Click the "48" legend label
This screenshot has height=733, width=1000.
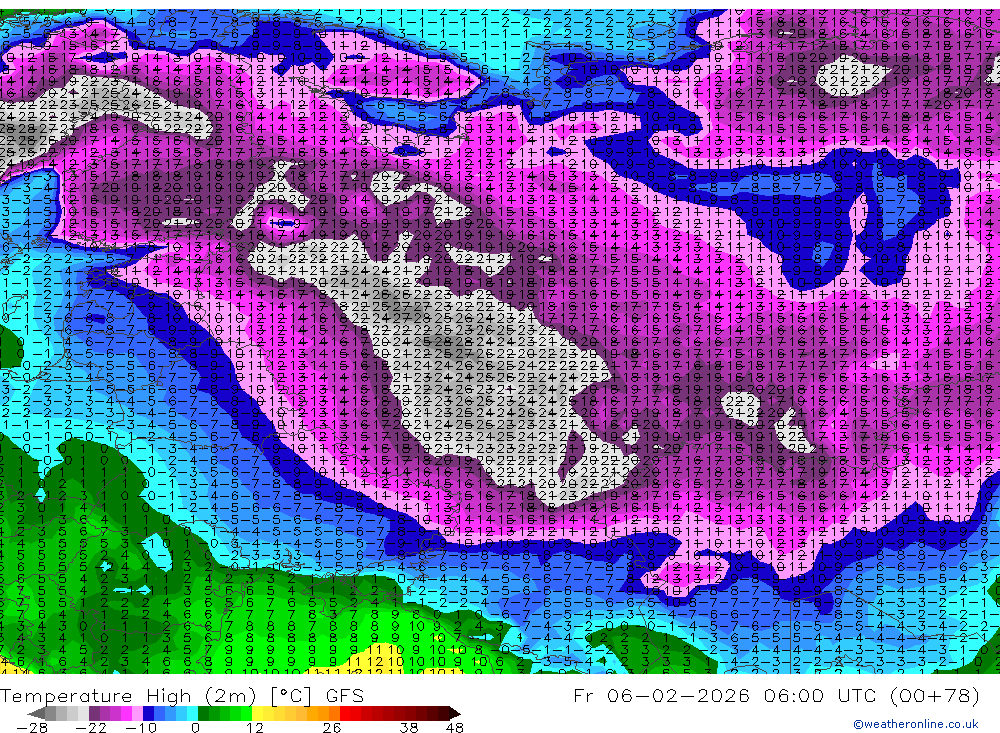[454, 728]
